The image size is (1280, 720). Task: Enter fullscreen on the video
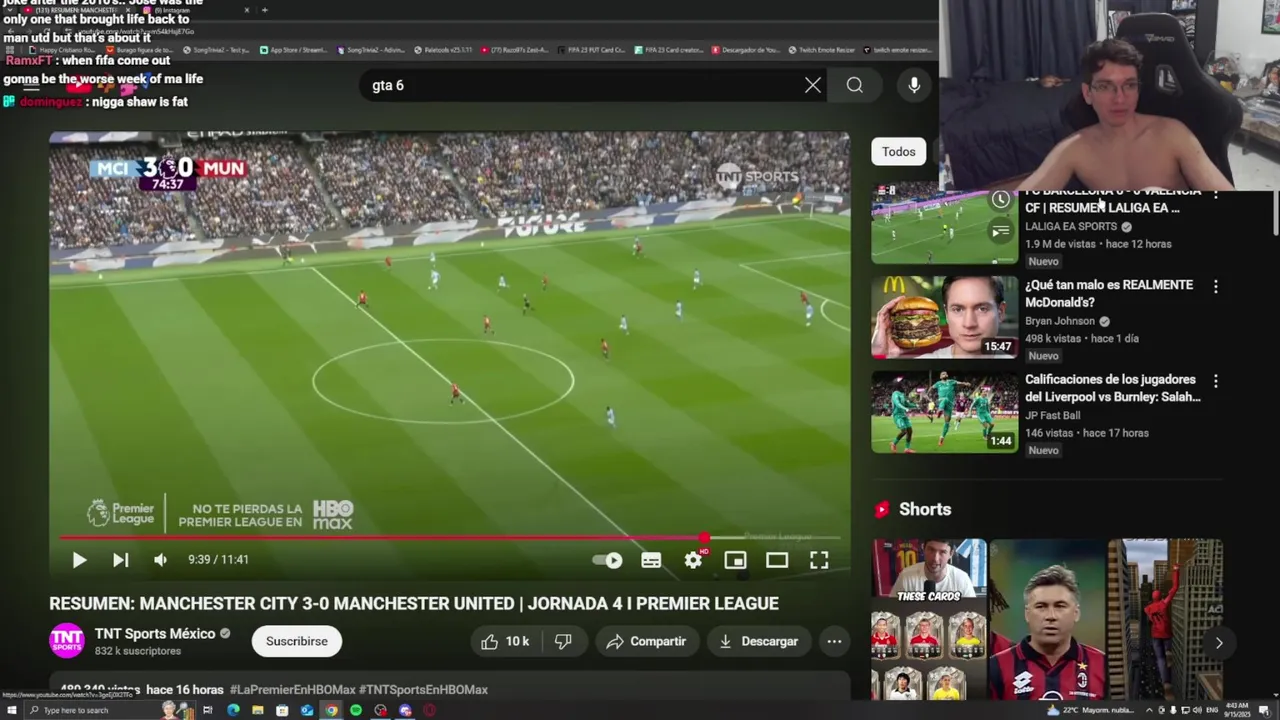pyautogui.click(x=819, y=560)
